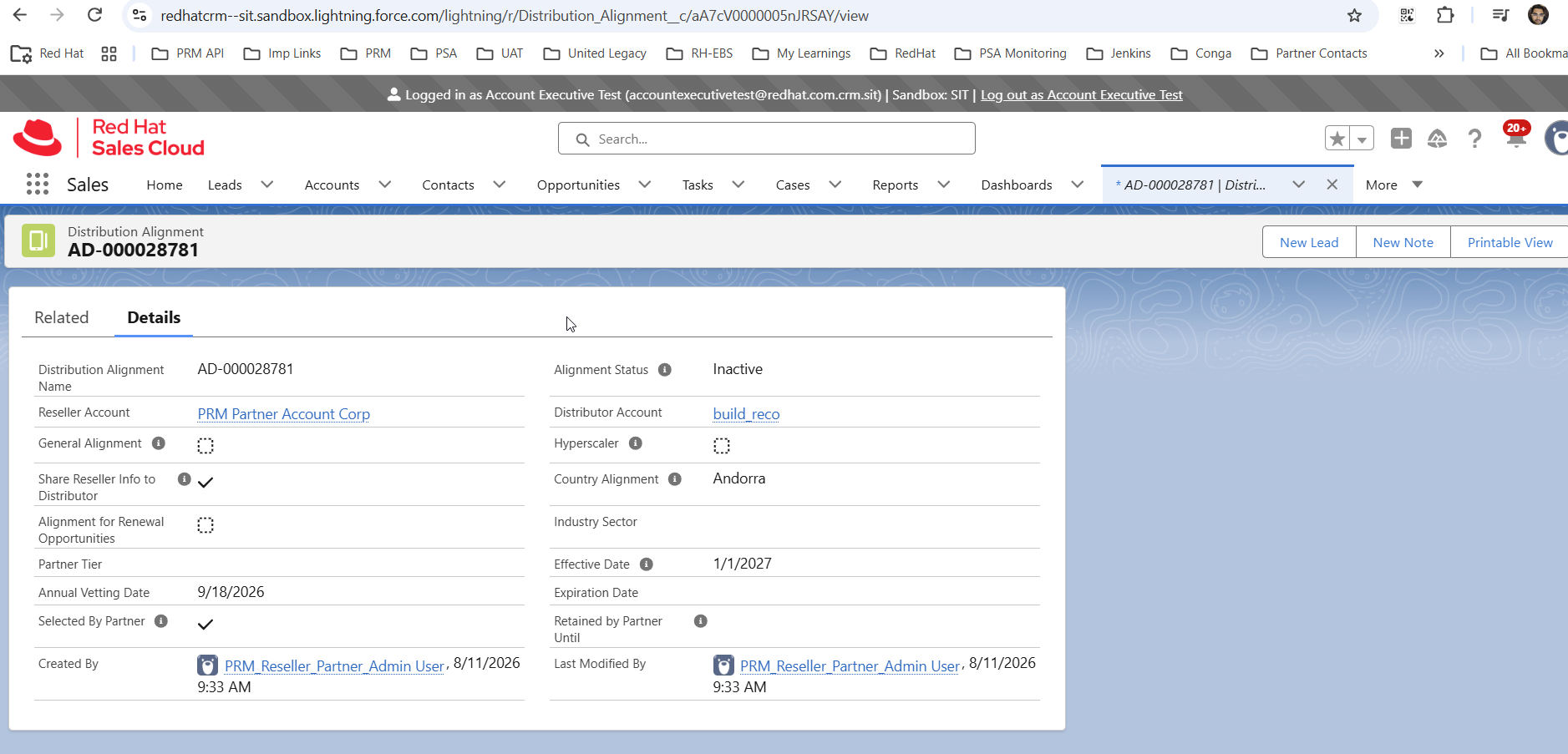Reload the page with browser refresh
This screenshot has height=754, width=1568.
(95, 15)
